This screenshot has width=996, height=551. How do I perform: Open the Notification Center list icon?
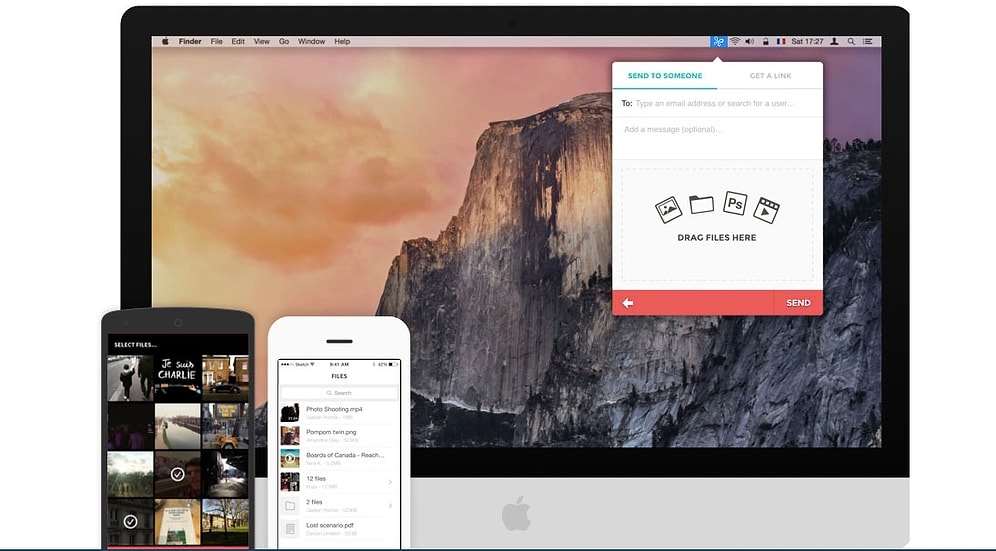coord(867,42)
